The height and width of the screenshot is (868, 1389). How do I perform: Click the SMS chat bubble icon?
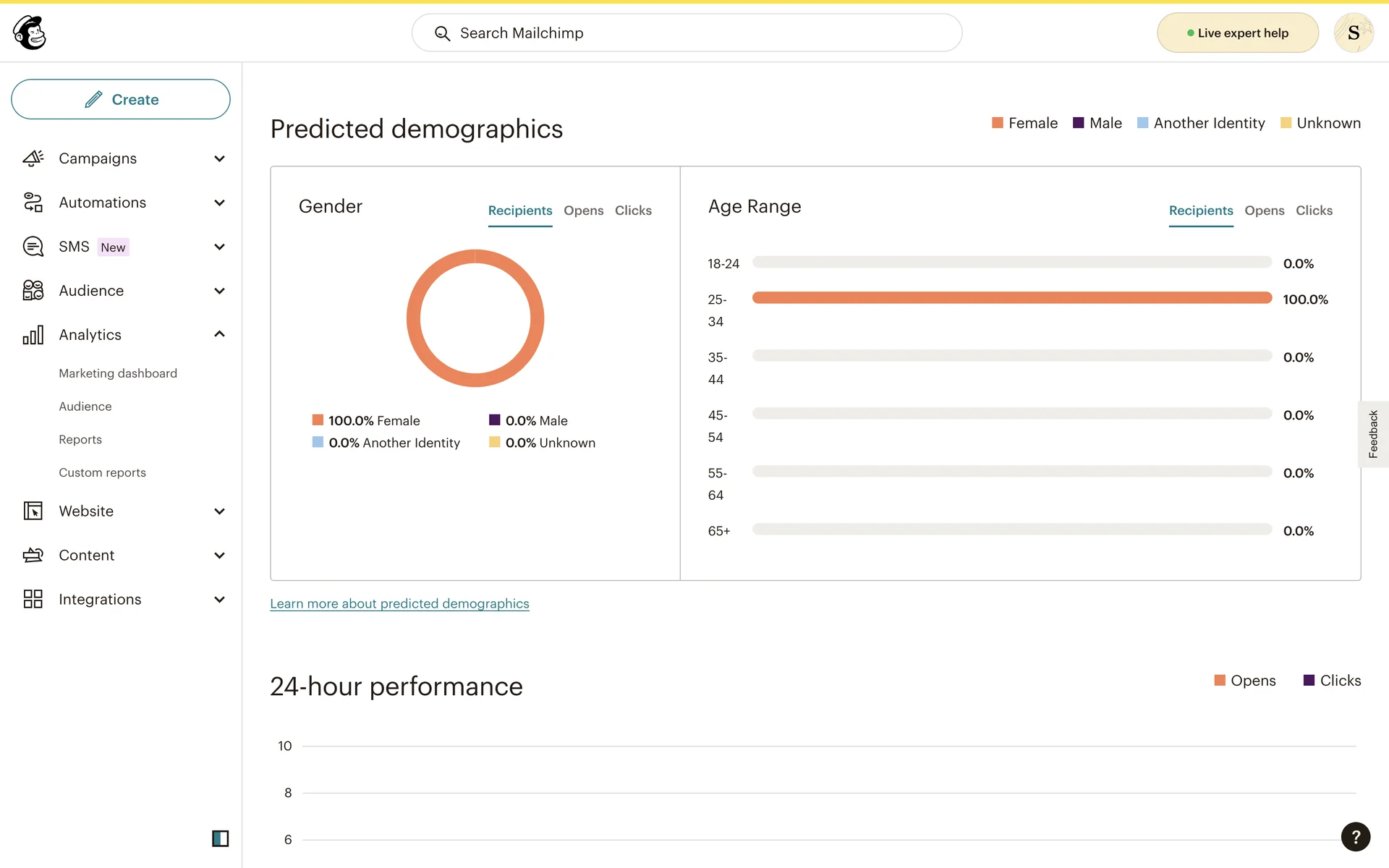(33, 247)
